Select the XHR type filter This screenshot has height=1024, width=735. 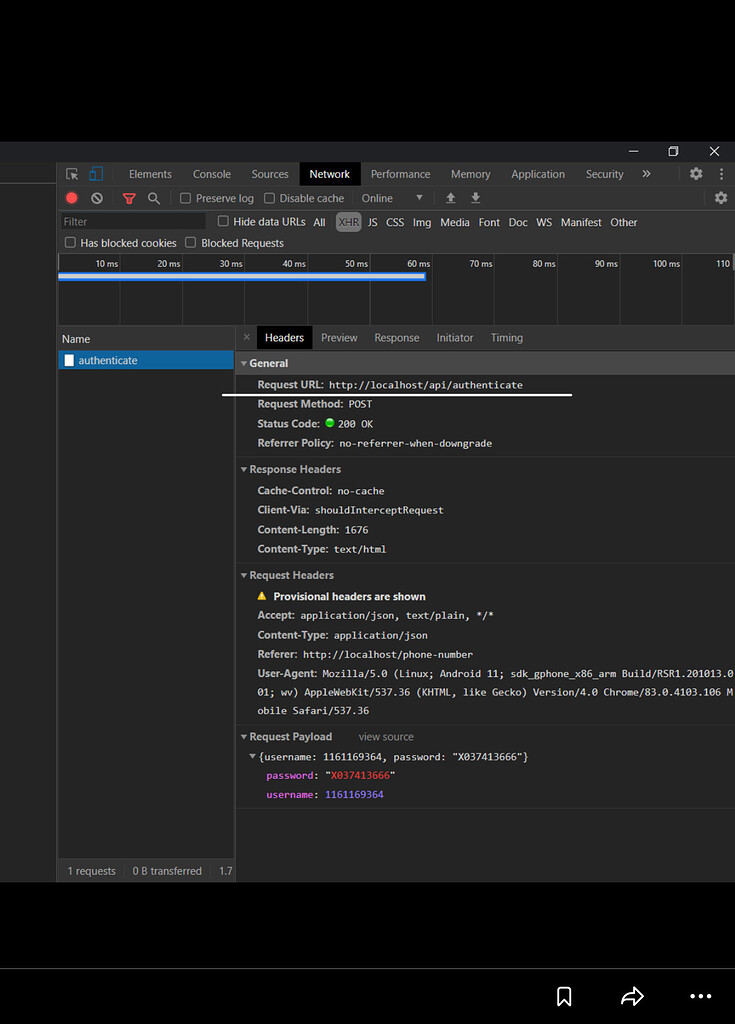[x=348, y=222]
